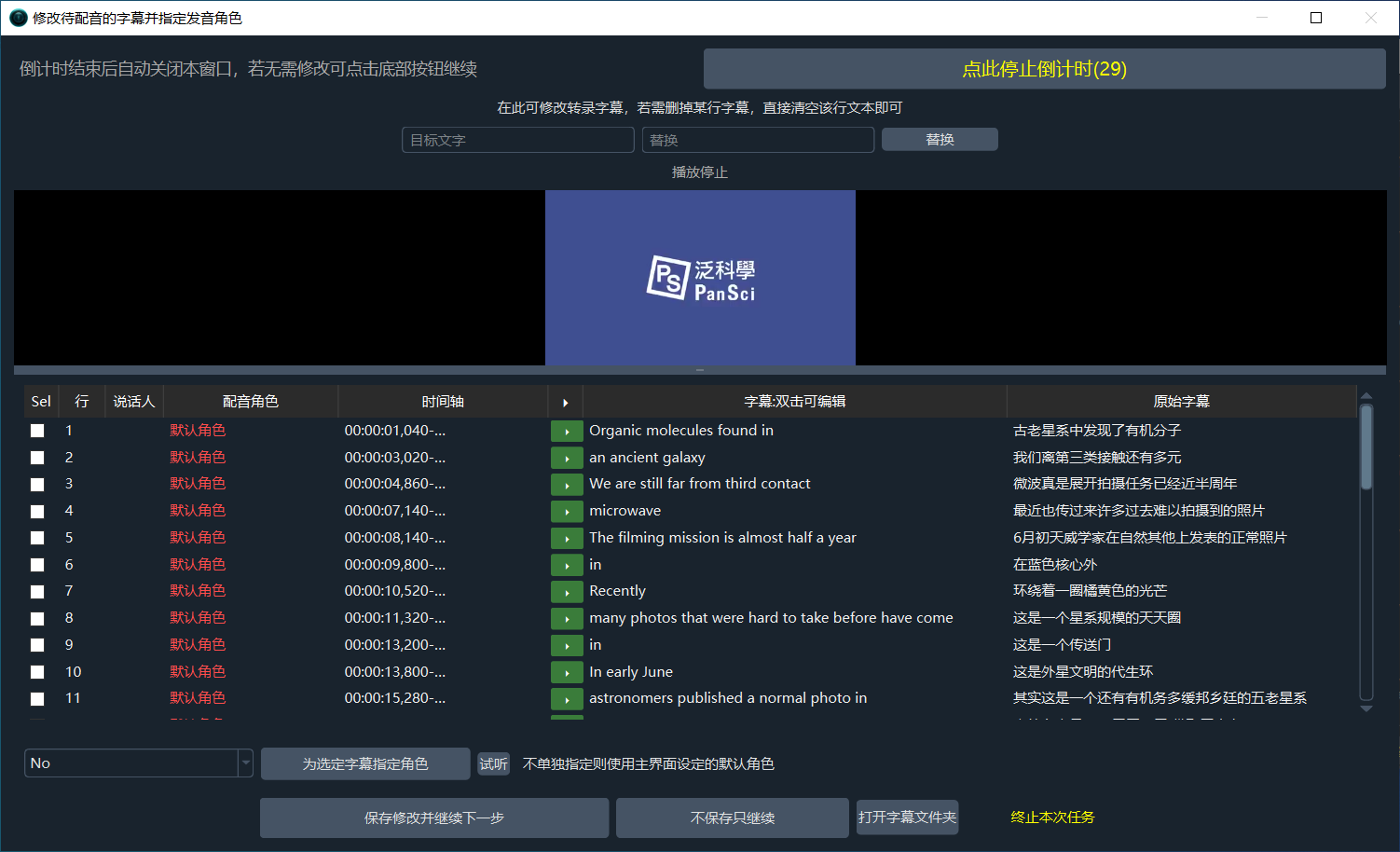Click the 行 column header

point(82,402)
